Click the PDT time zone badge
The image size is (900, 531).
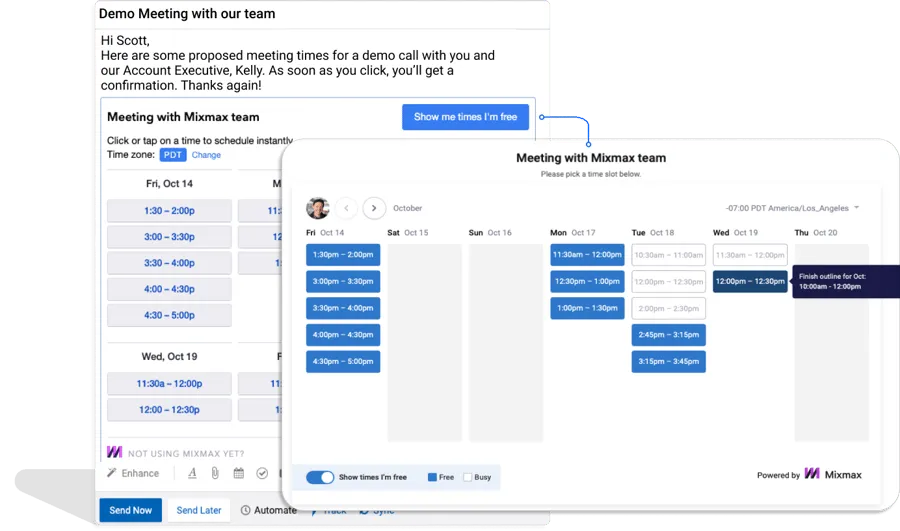click(x=173, y=155)
